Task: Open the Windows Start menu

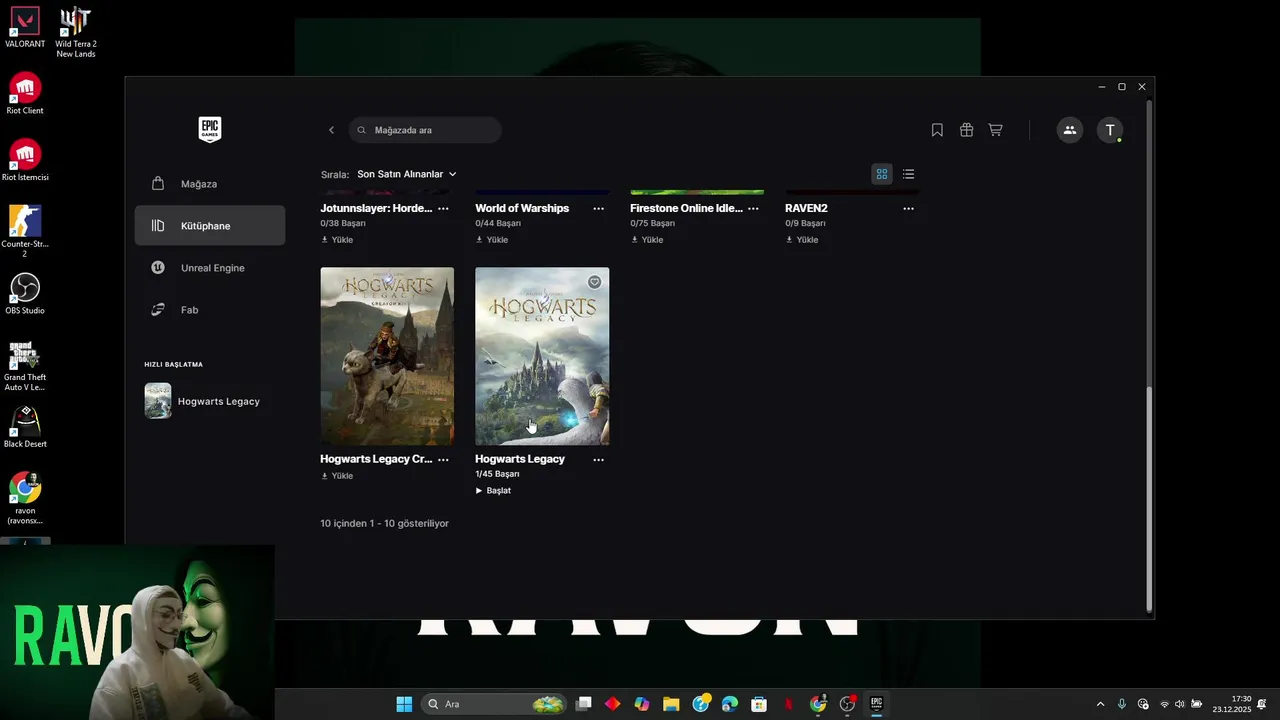Action: click(x=404, y=704)
